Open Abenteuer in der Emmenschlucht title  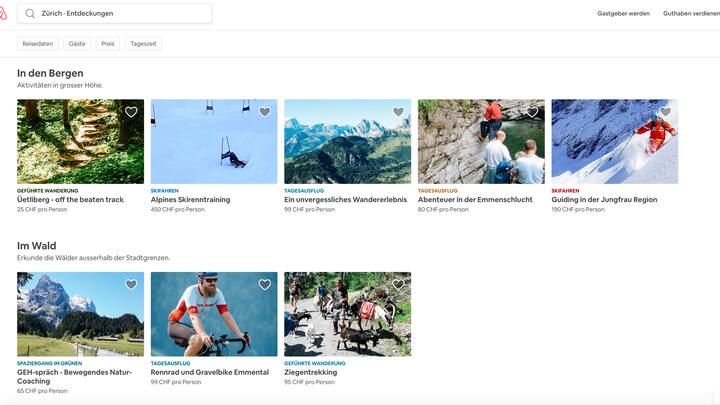[x=475, y=200]
